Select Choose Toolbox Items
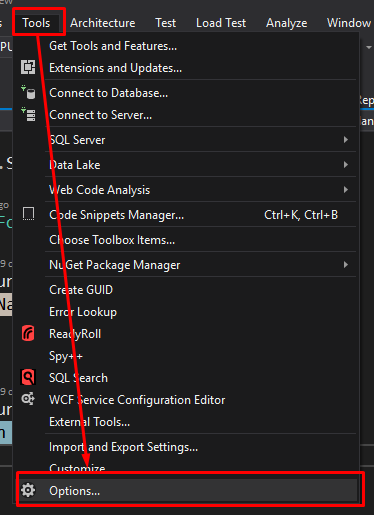374x515 pixels. [x=112, y=240]
